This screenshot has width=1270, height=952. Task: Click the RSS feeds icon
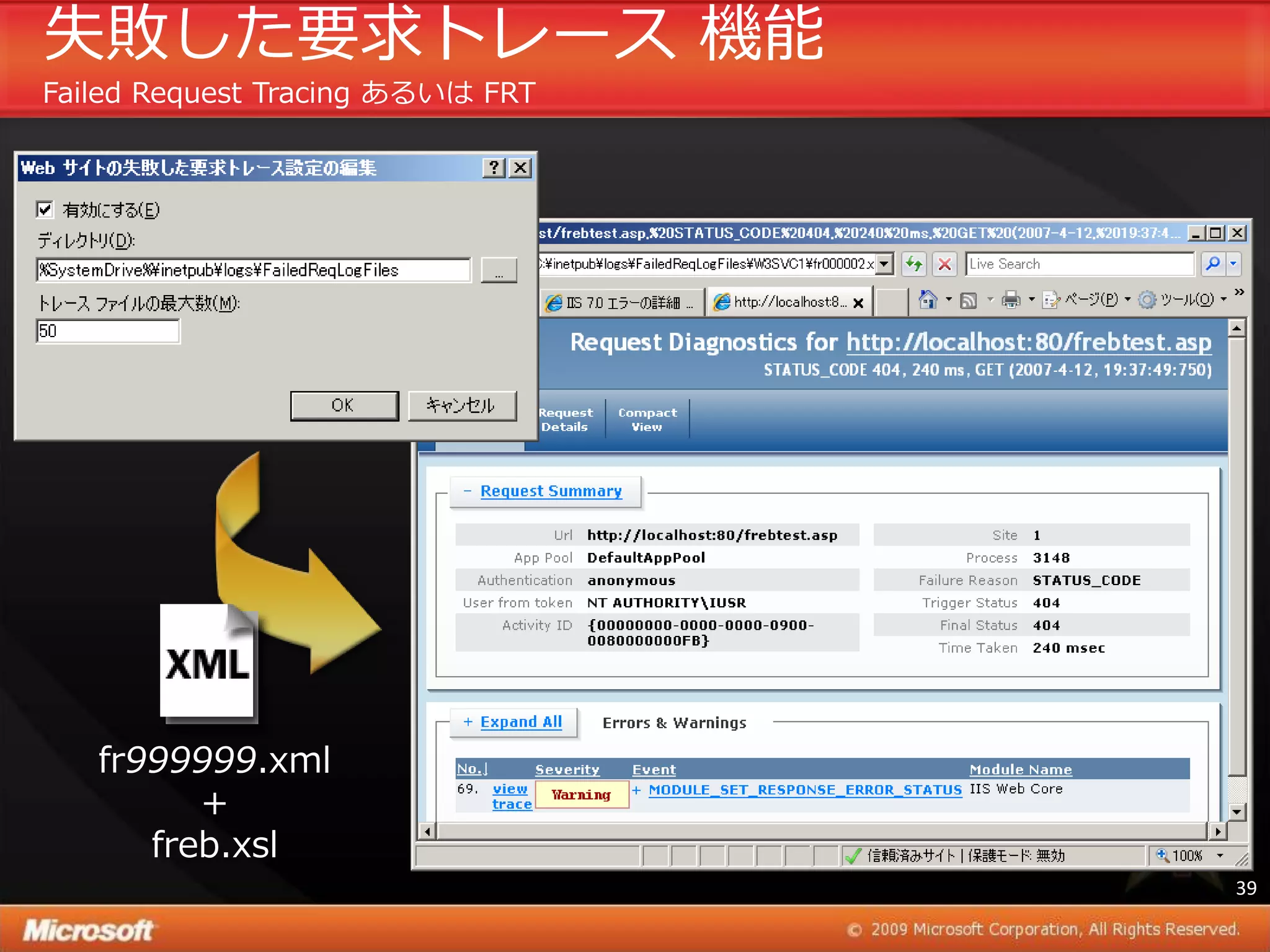(x=969, y=301)
